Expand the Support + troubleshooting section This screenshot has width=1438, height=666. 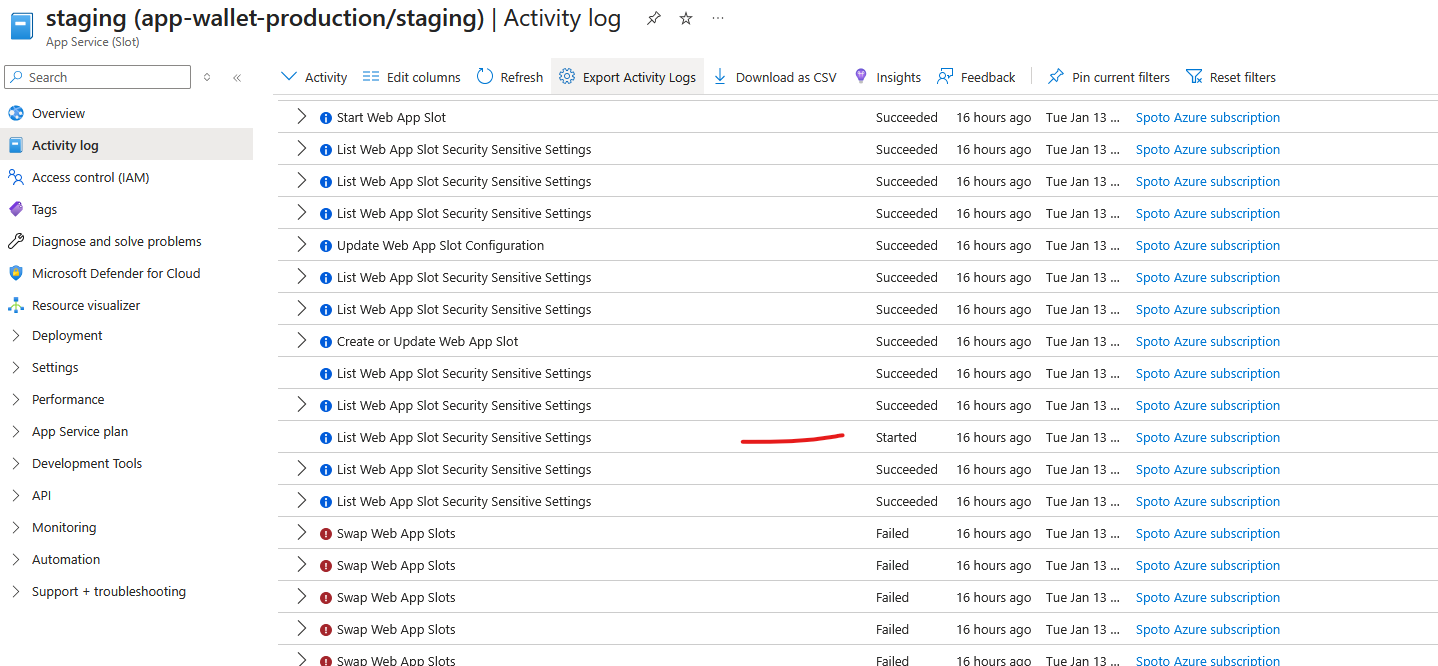click(15, 591)
